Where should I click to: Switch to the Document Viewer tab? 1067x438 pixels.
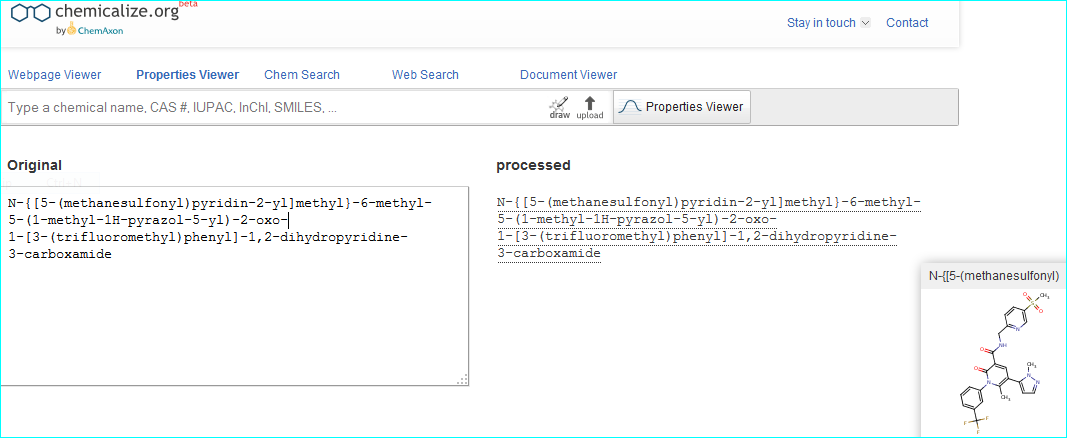tap(568, 75)
